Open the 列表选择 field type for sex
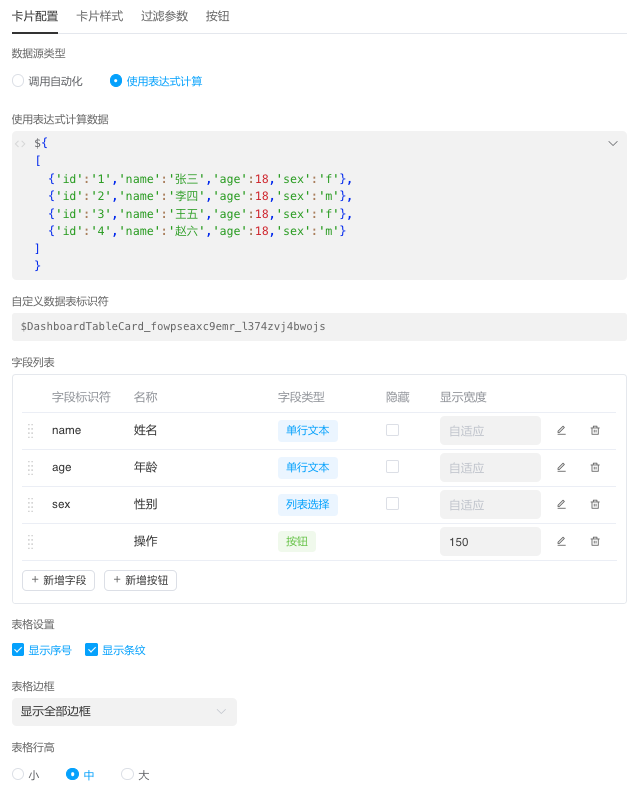This screenshot has width=638, height=791. coord(307,504)
